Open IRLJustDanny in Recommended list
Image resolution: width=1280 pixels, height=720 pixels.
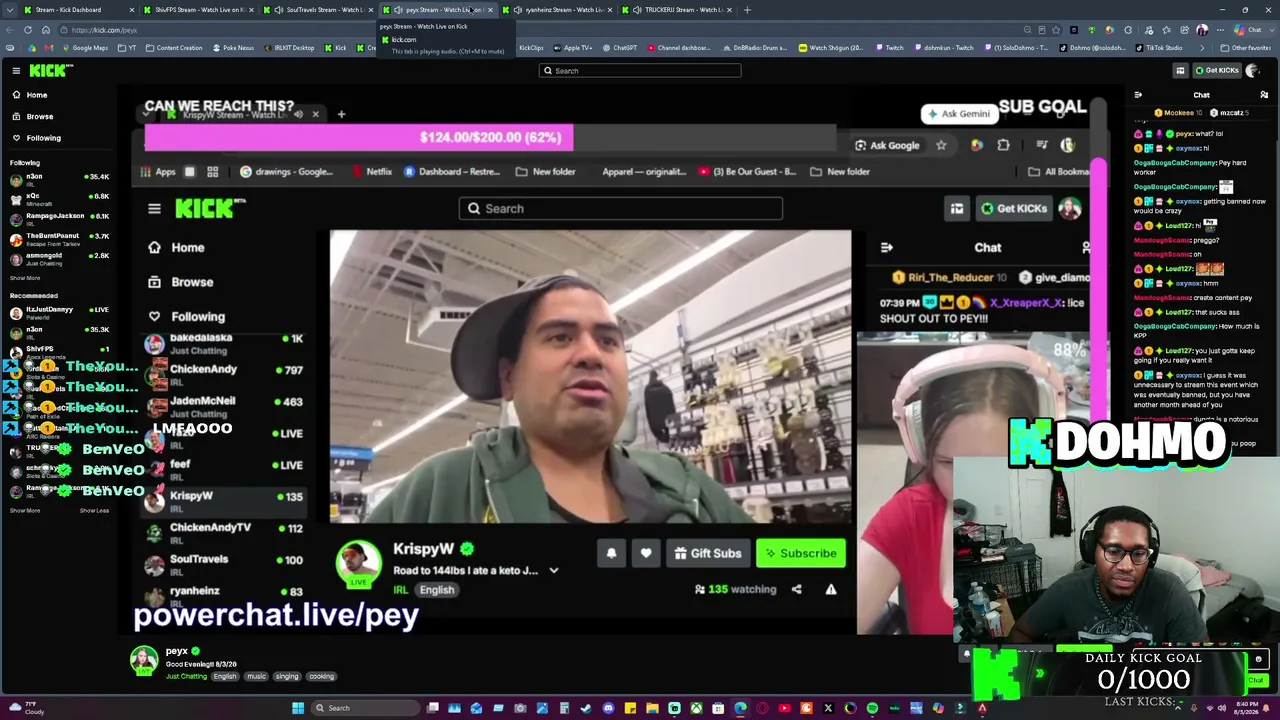pyautogui.click(x=60, y=312)
